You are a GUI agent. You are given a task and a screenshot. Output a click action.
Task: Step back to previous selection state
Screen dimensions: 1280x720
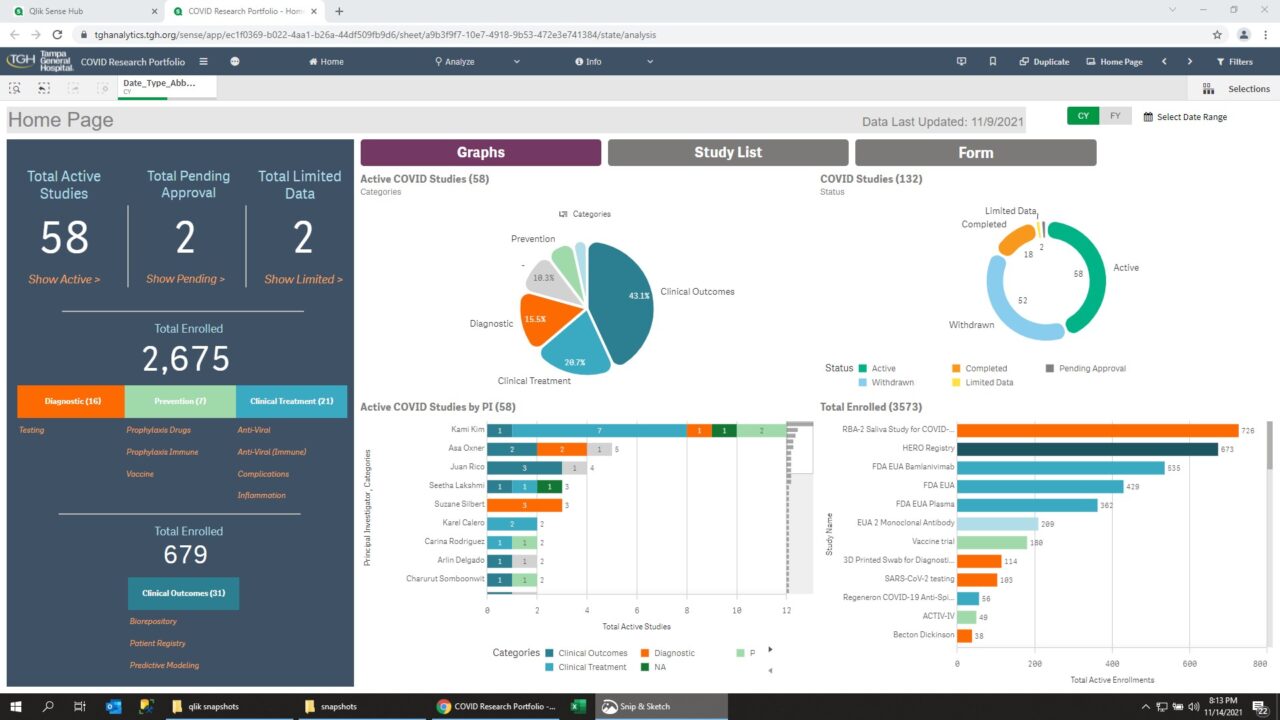43,88
